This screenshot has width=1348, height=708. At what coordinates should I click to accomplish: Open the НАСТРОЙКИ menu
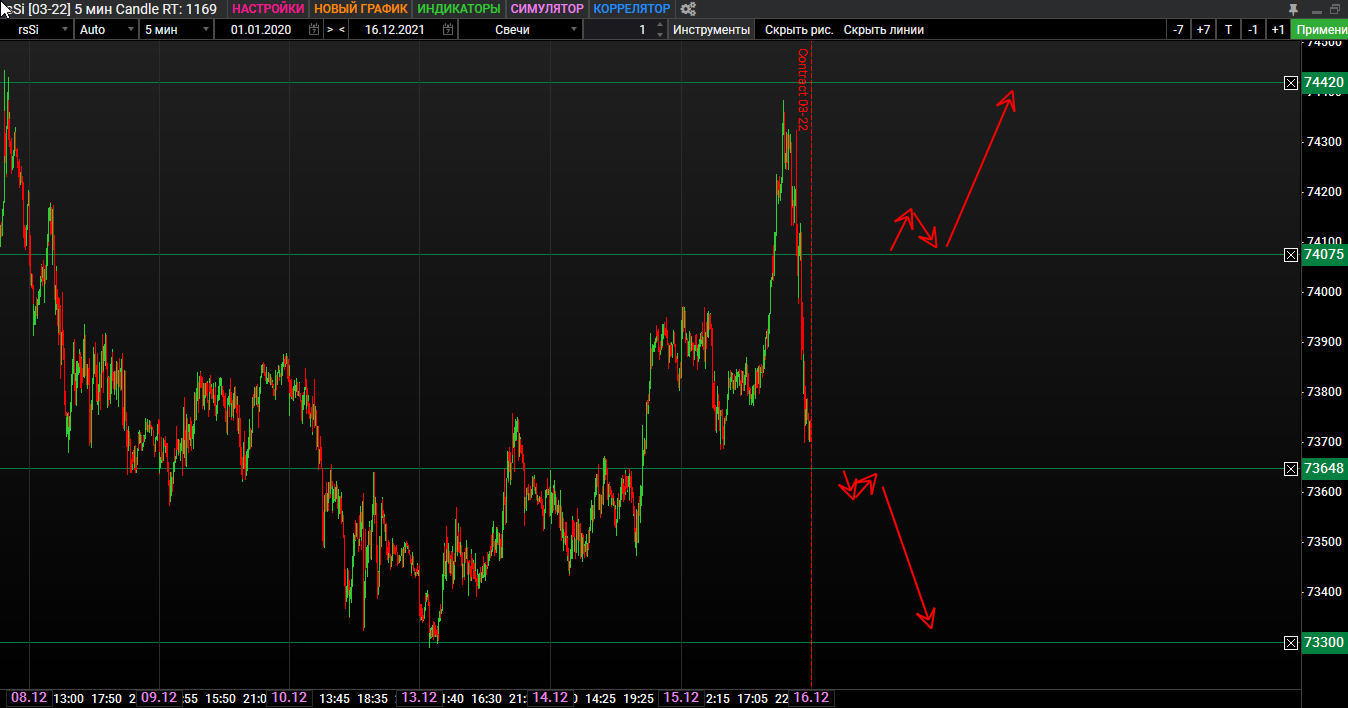(x=268, y=8)
